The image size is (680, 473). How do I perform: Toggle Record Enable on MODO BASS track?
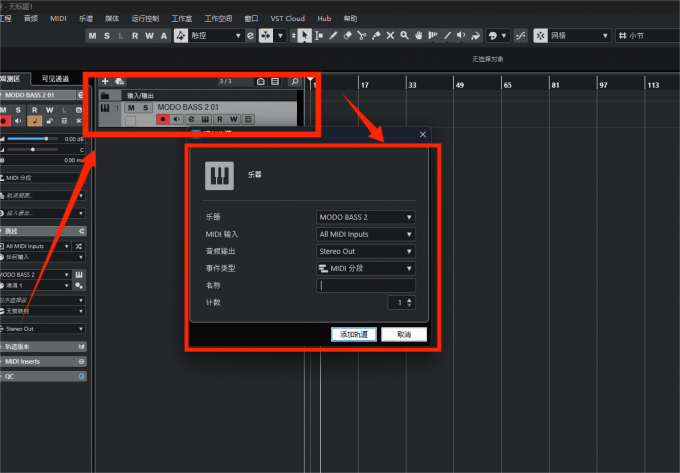tap(163, 119)
